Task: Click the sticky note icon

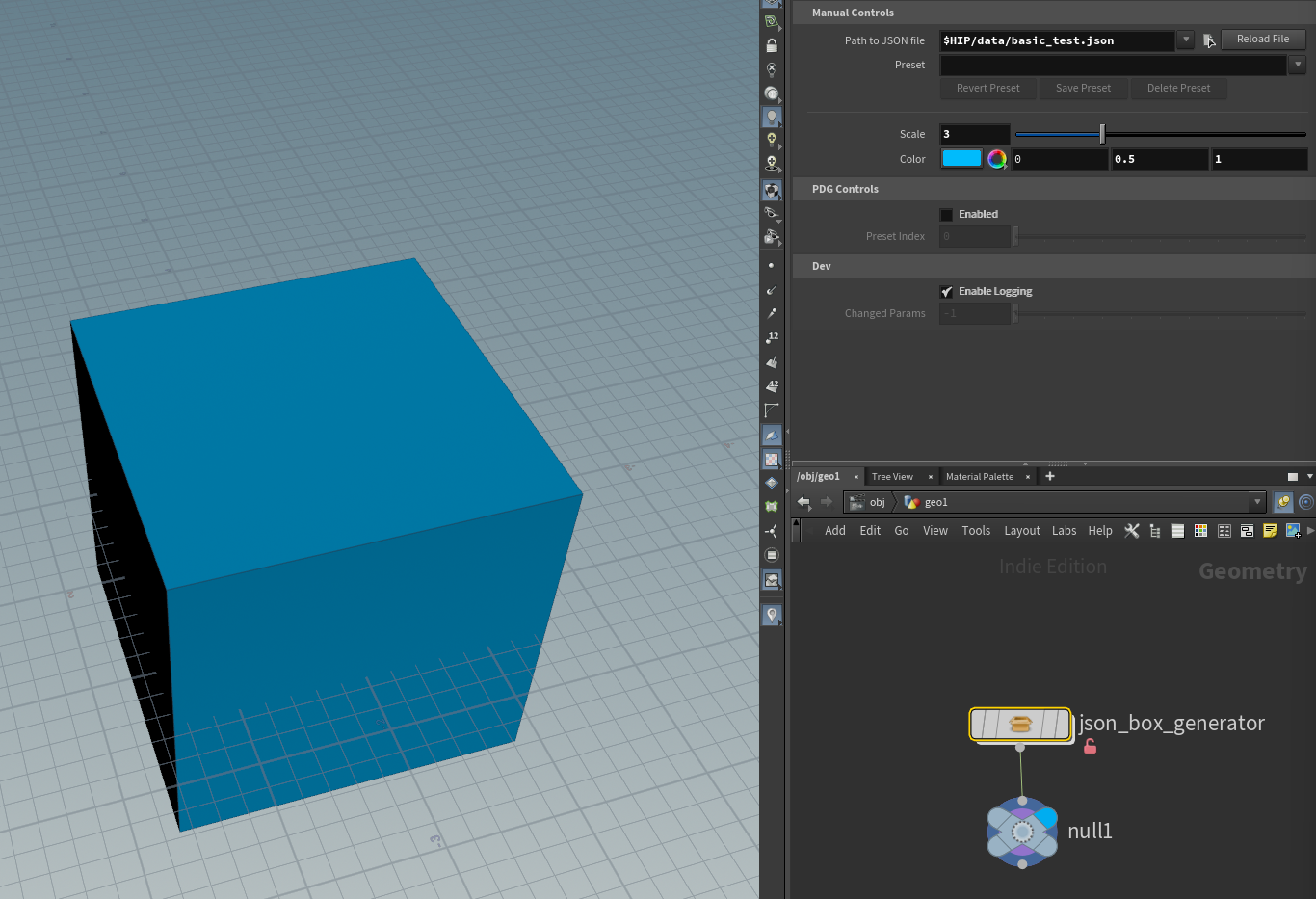Action: pyautogui.click(x=1270, y=531)
